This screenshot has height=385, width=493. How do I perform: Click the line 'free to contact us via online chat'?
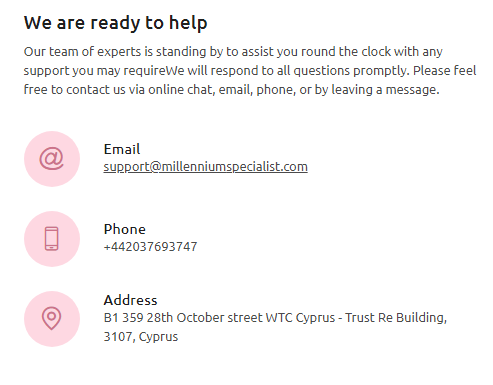231,90
